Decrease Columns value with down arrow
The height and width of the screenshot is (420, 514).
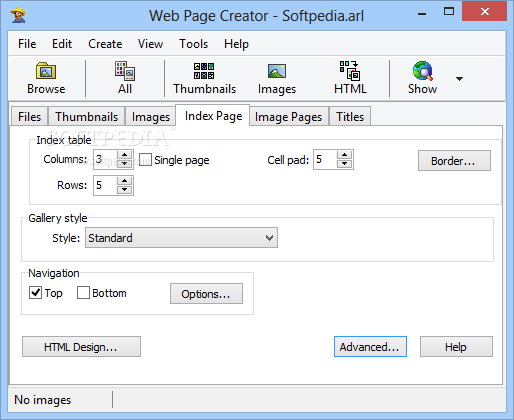125,164
